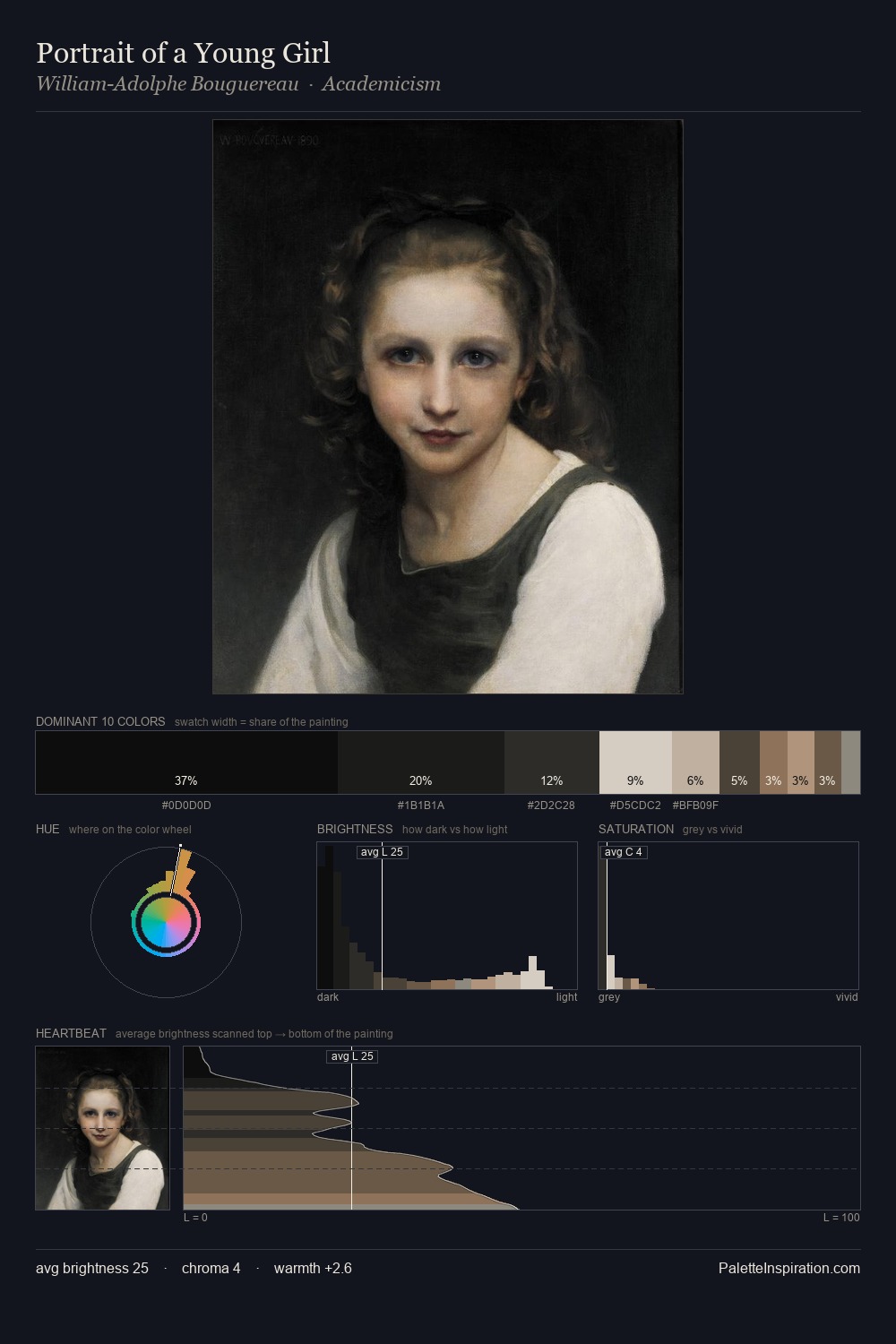This screenshot has width=896, height=1344.
Task: Click the artist name William-Adolphe Bouguereau
Action: [x=168, y=83]
